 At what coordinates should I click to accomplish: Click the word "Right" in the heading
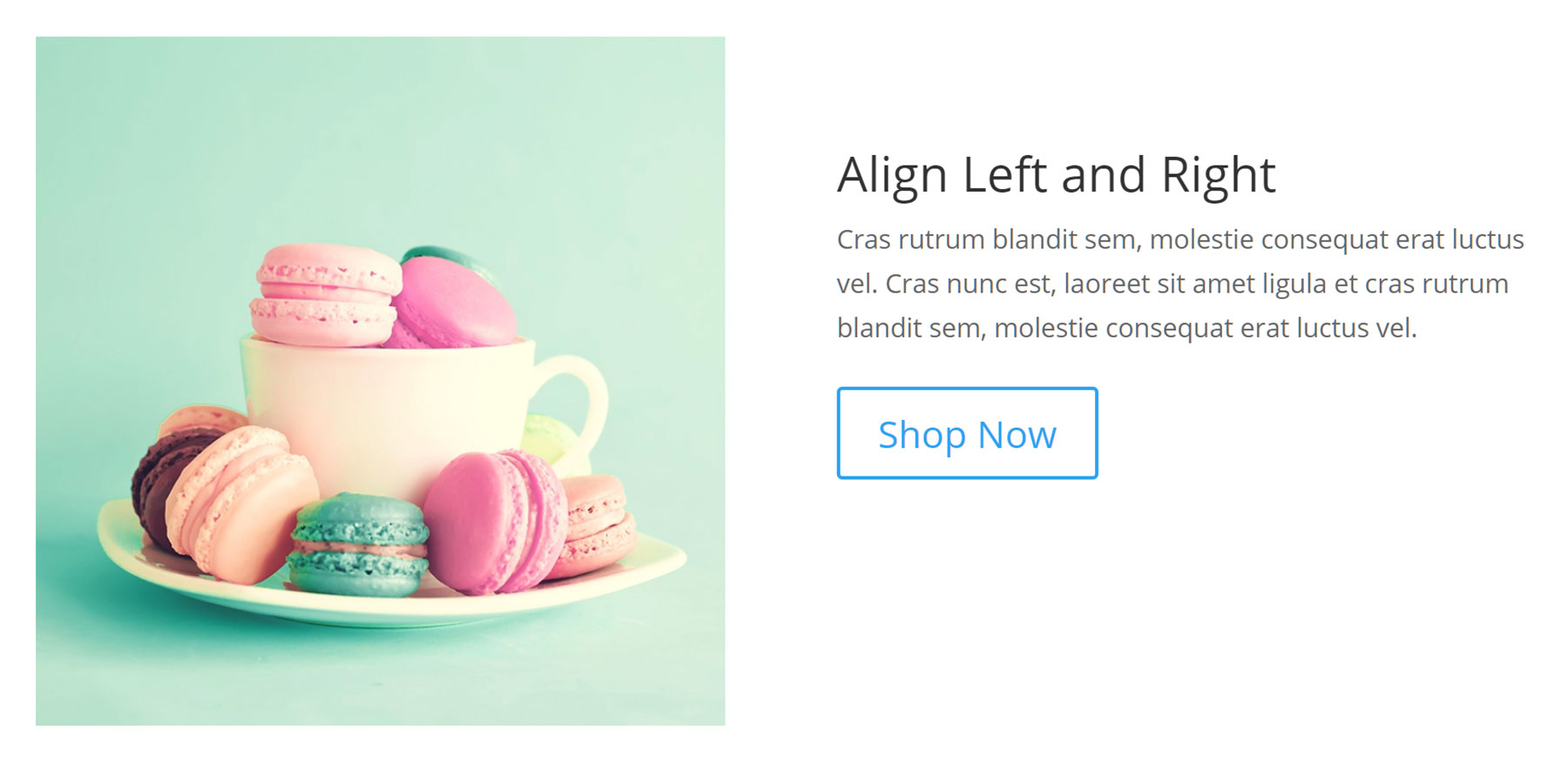tap(1218, 175)
